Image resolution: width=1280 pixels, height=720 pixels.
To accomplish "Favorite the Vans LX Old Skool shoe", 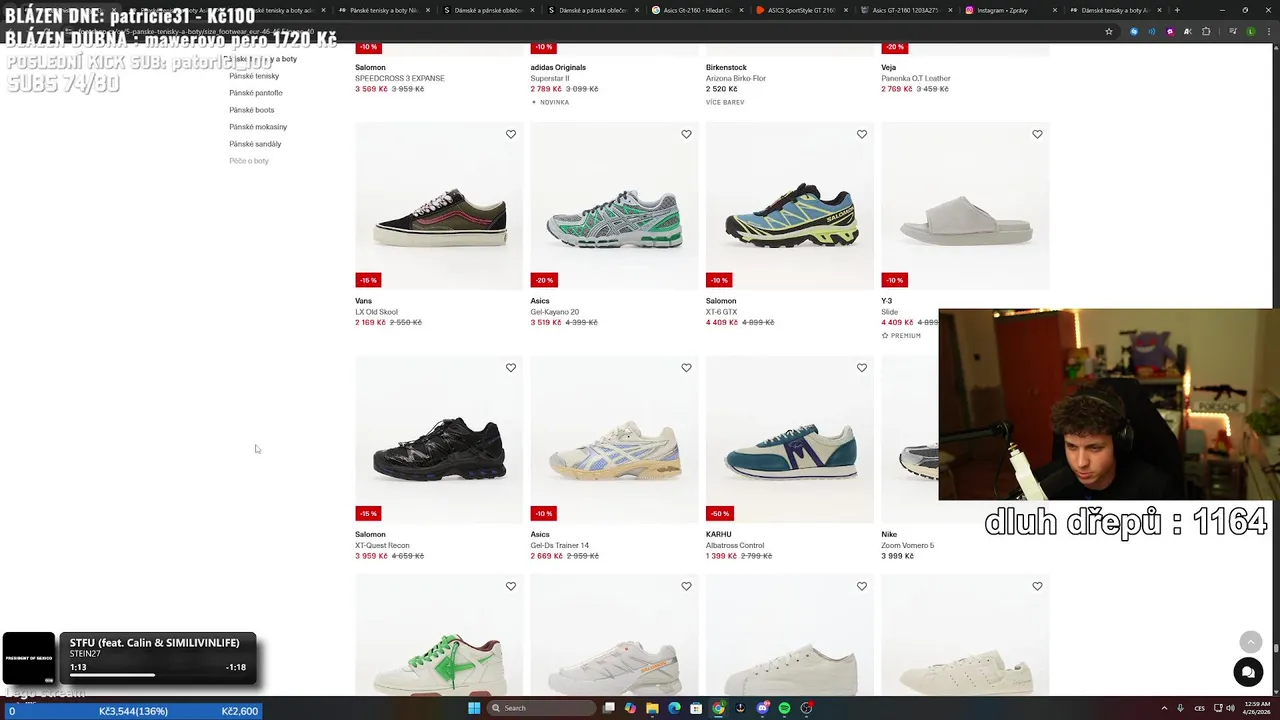I will tap(511, 134).
